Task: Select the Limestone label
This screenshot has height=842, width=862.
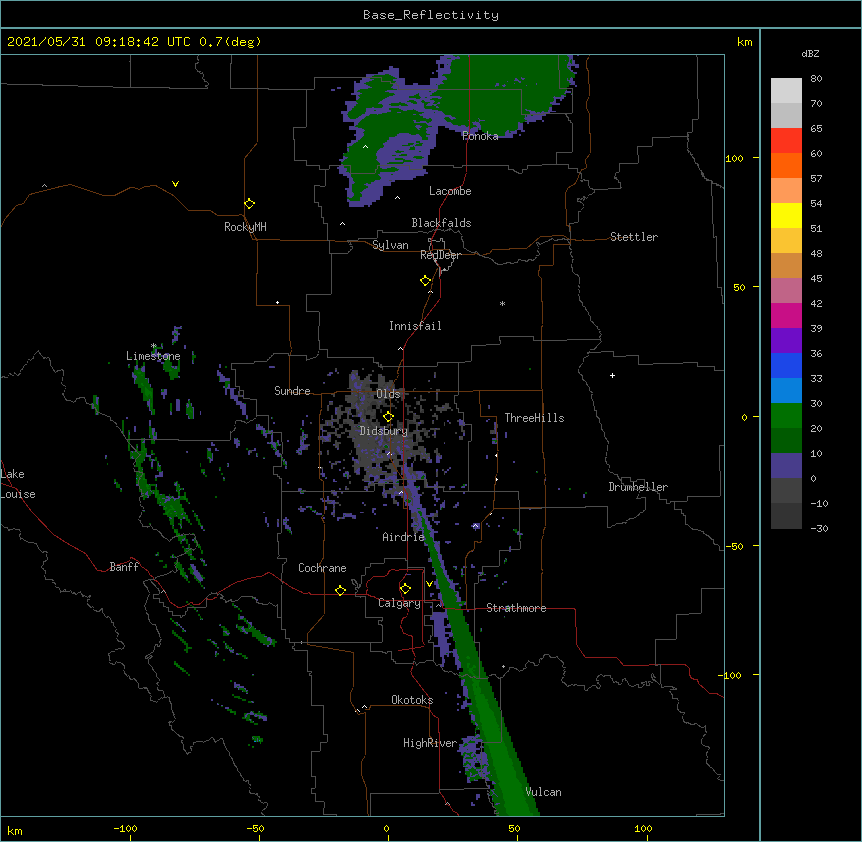Action: (x=153, y=356)
